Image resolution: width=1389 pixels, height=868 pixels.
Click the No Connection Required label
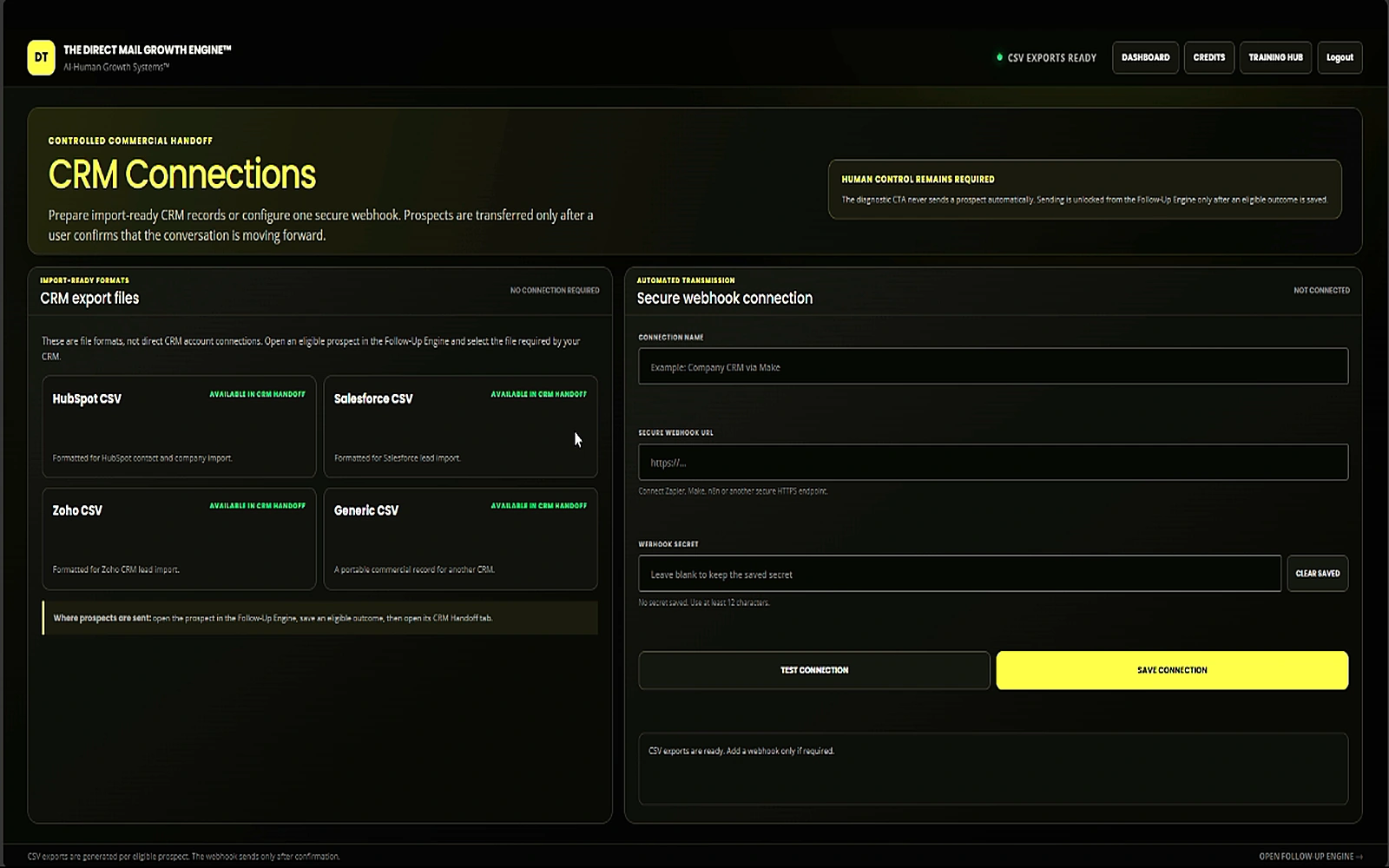[555, 290]
